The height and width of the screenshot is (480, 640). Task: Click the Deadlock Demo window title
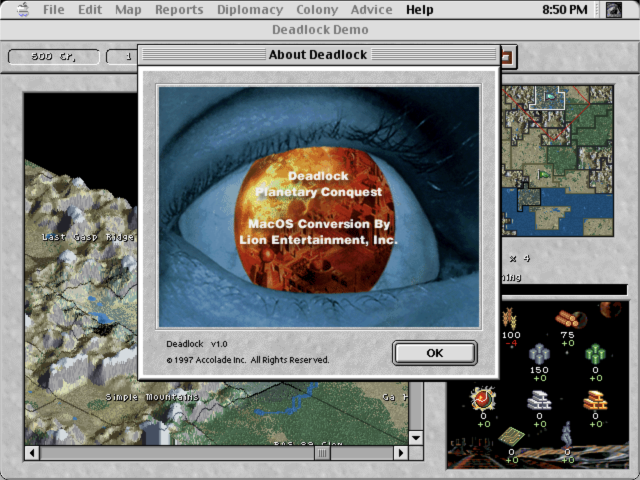(x=320, y=30)
